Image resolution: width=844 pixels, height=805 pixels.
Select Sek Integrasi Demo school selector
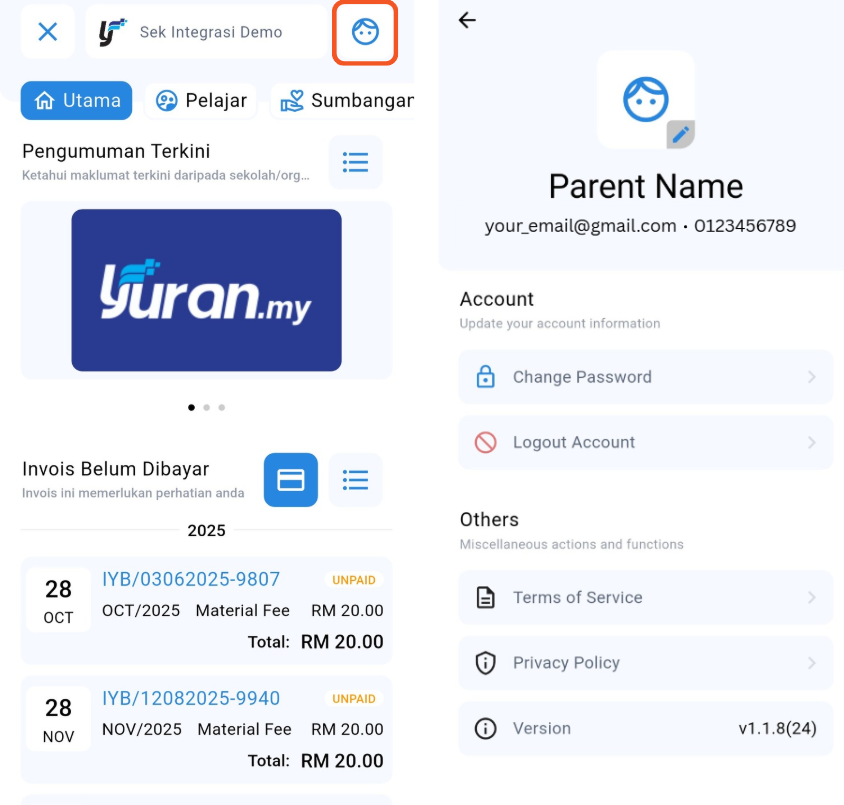pos(206,32)
